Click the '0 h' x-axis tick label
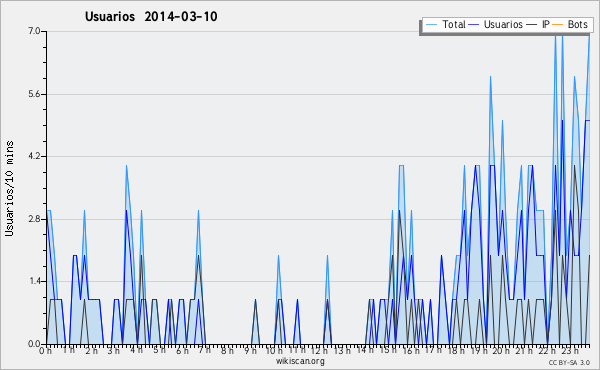Image resolution: width=600 pixels, height=370 pixels. 46,351
